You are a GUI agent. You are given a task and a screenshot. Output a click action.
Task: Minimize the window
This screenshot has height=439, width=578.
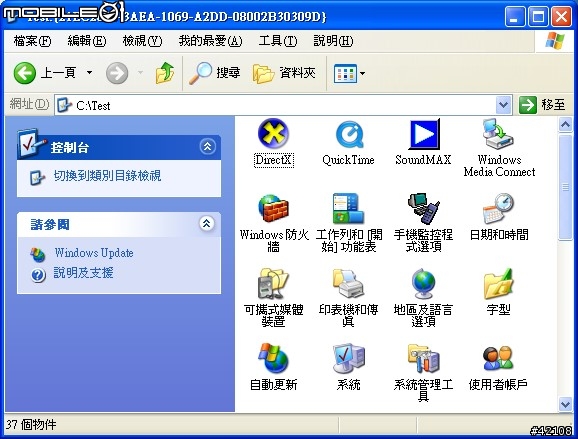point(515,16)
